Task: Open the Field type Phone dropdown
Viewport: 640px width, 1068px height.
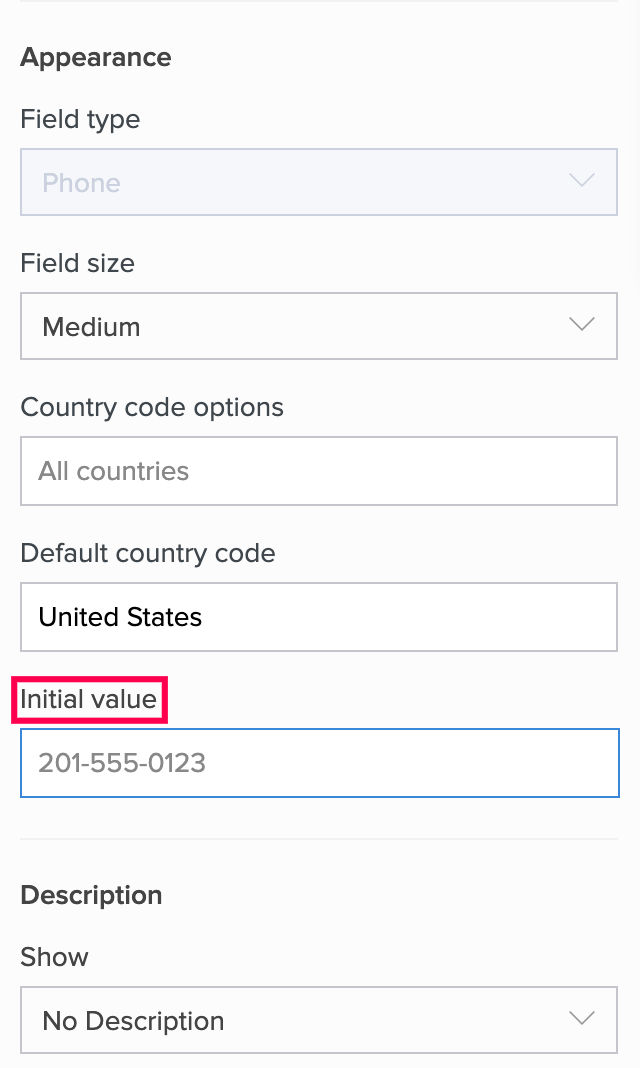Action: click(318, 182)
